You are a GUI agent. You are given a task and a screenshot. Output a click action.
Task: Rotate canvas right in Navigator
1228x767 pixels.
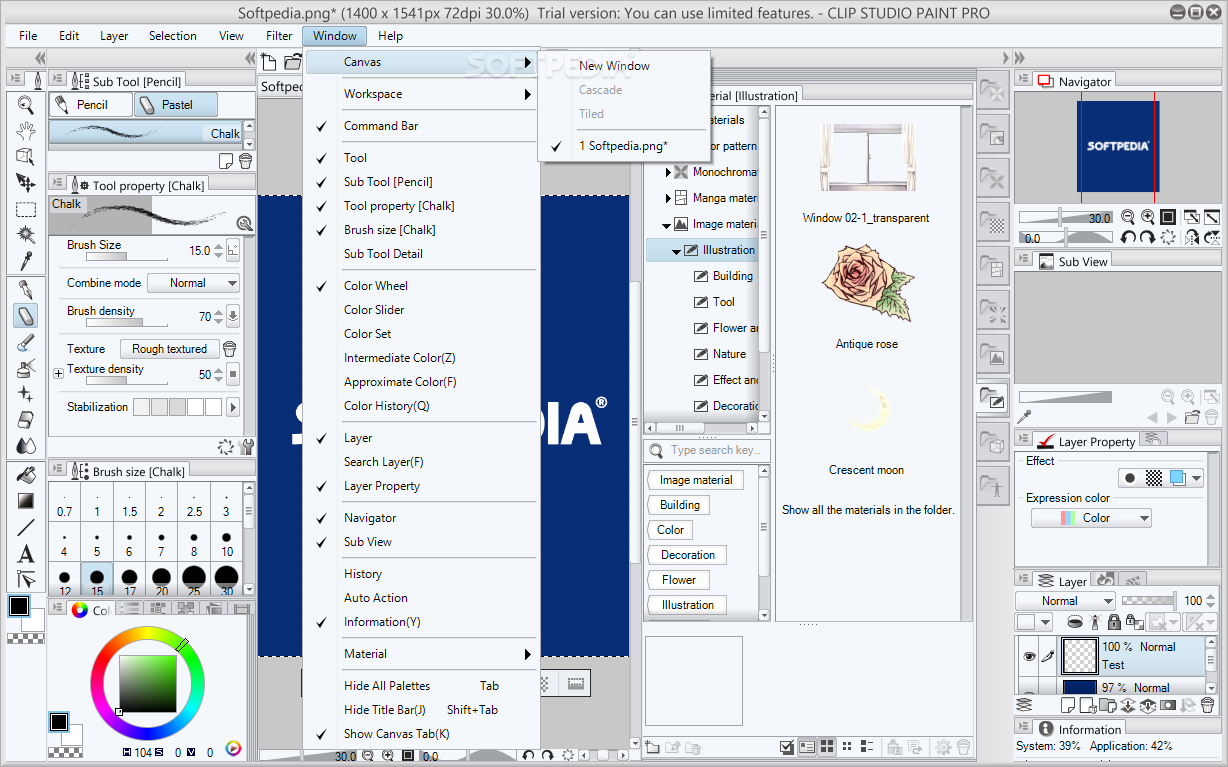click(1147, 238)
